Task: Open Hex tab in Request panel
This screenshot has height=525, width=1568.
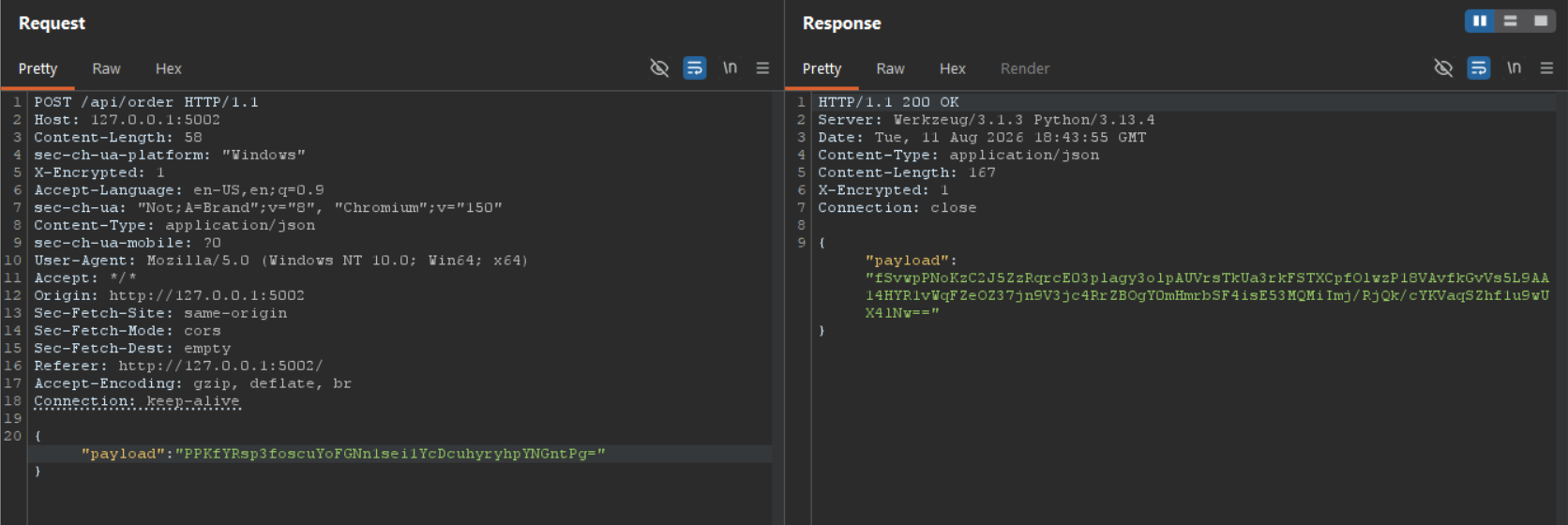Action: [169, 68]
